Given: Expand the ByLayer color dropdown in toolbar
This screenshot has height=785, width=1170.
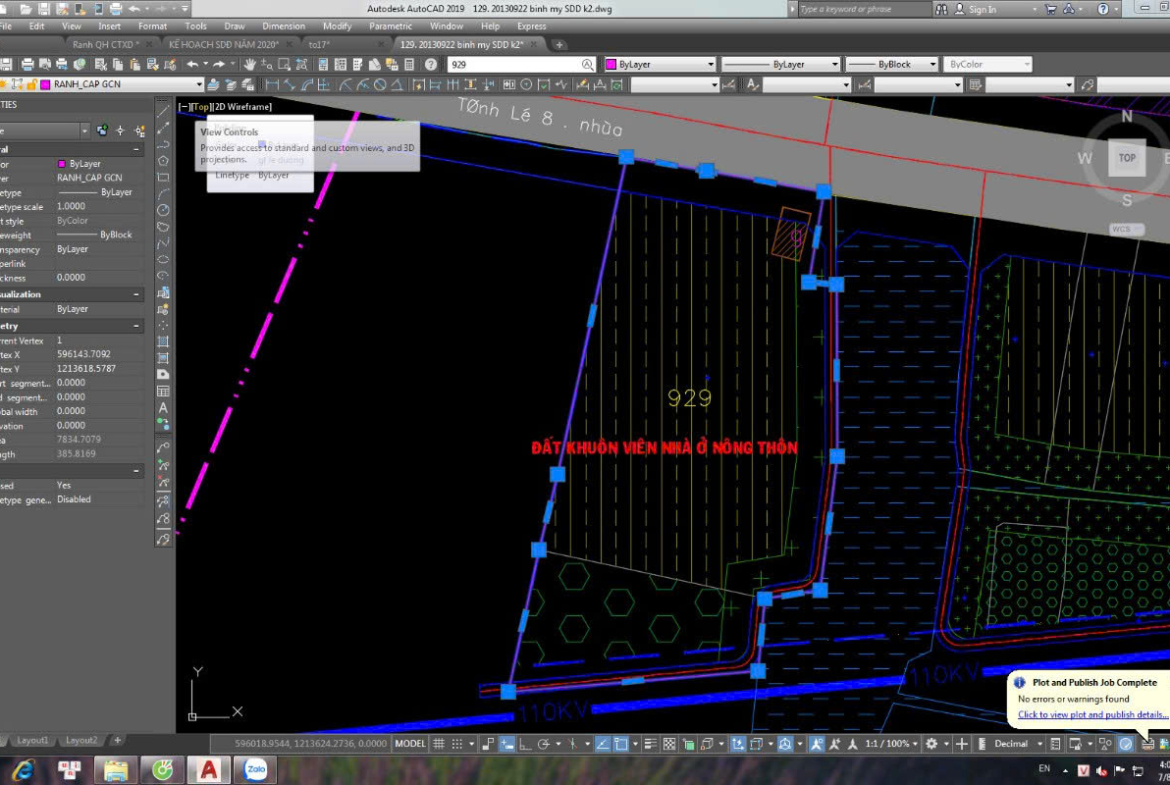Looking at the screenshot, I should (711, 64).
